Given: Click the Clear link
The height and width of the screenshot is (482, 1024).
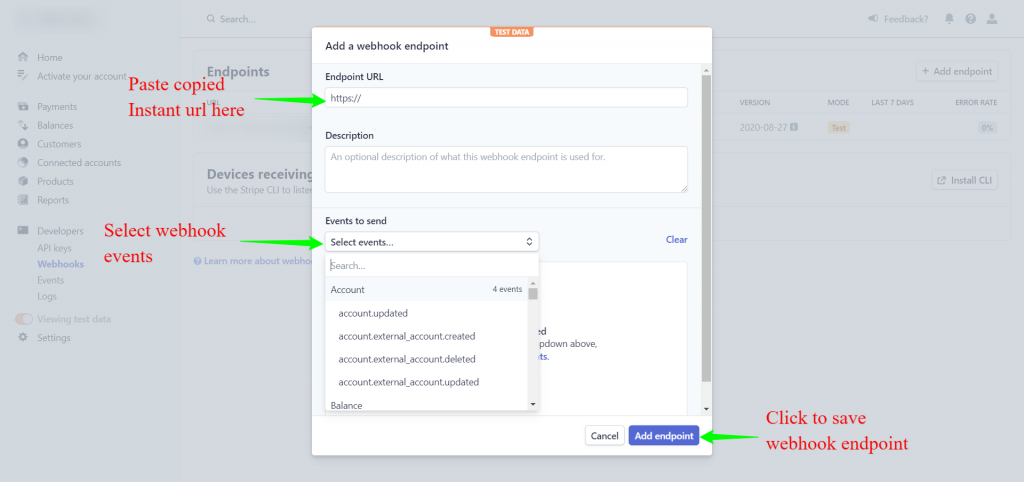Looking at the screenshot, I should [x=677, y=240].
